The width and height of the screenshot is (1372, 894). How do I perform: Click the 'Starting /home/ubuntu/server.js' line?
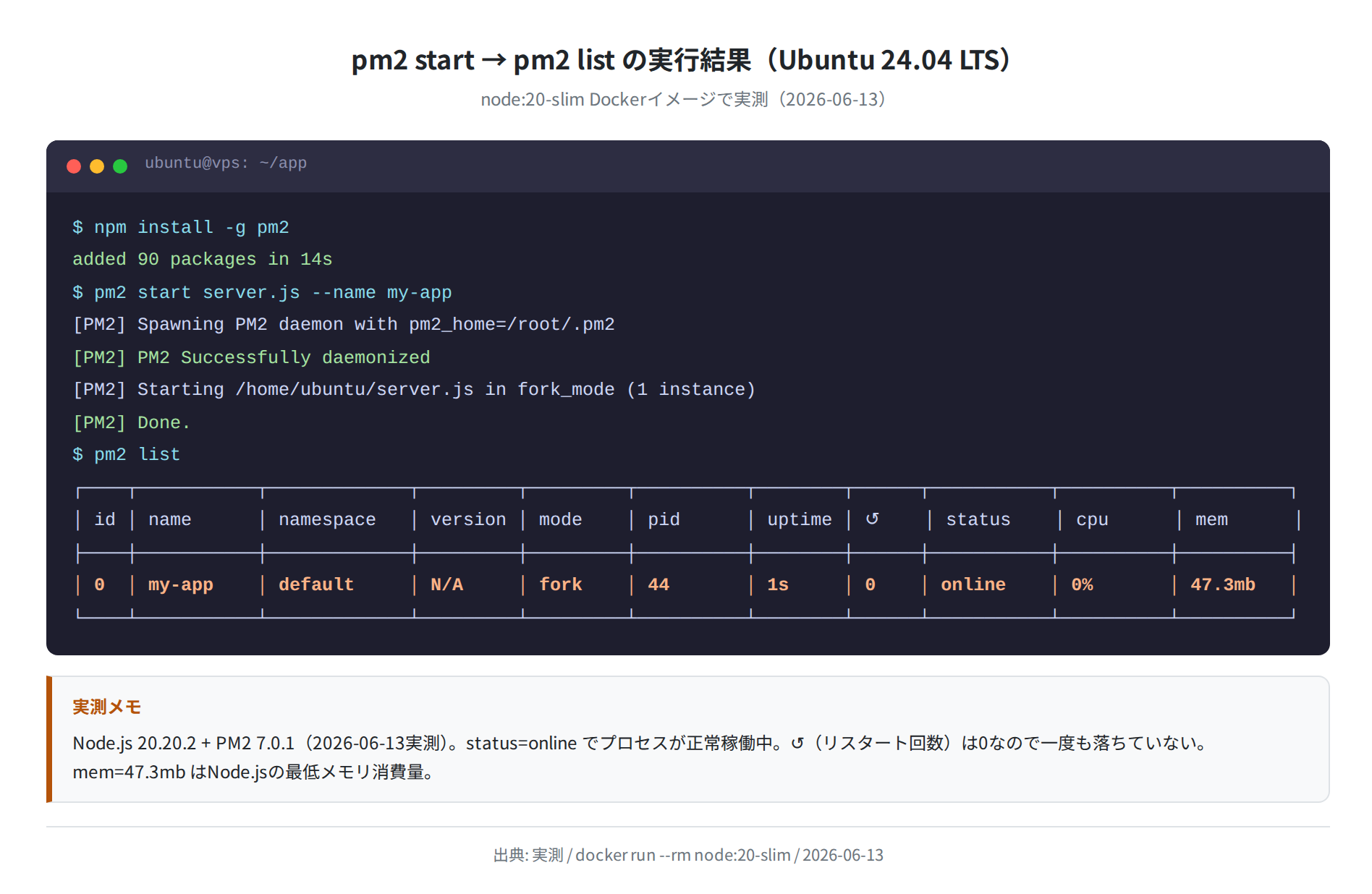coord(414,390)
